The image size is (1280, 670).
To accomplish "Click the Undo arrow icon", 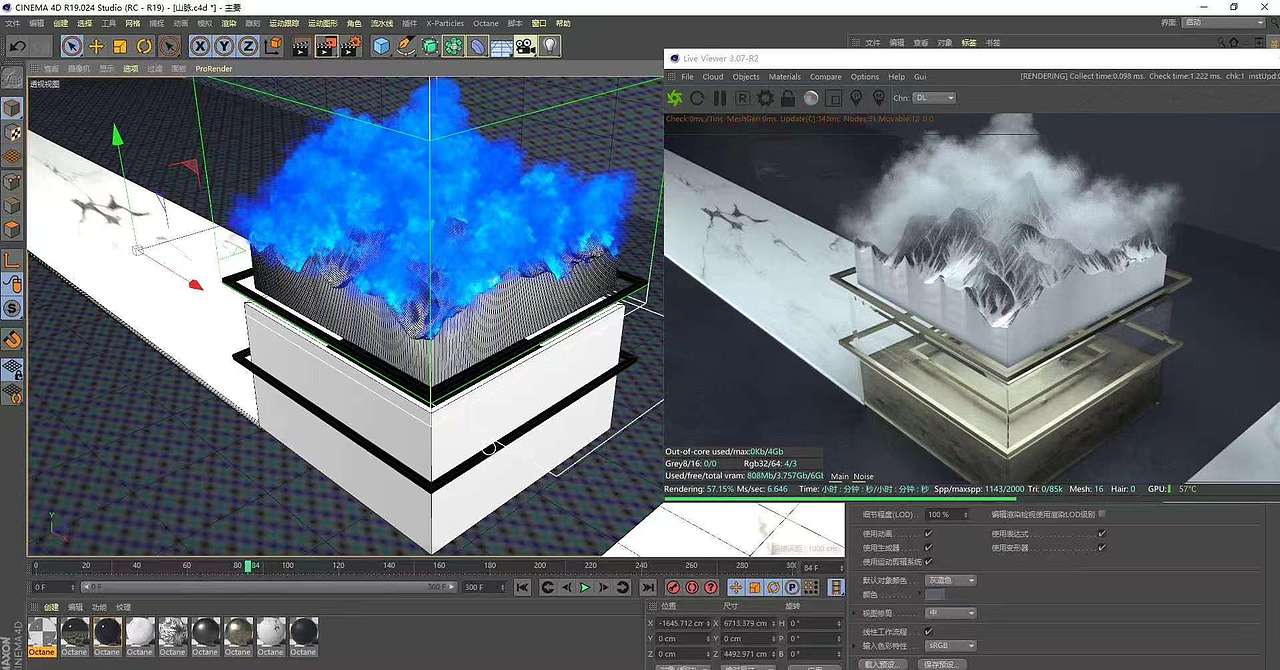I will 18,46.
